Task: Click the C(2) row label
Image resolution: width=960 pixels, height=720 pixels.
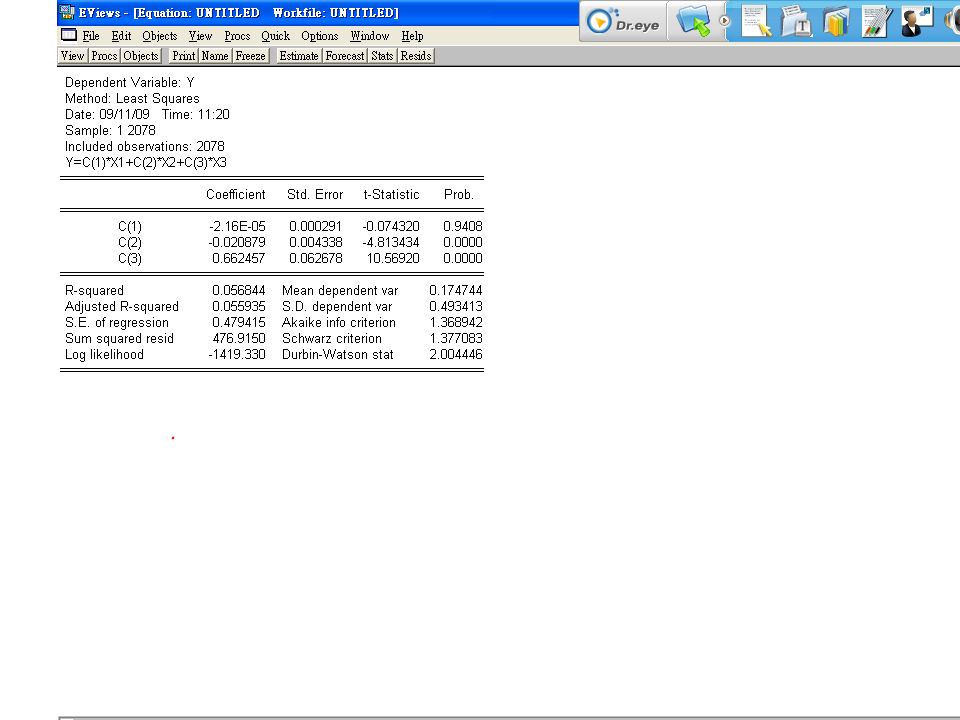Action: coord(130,242)
